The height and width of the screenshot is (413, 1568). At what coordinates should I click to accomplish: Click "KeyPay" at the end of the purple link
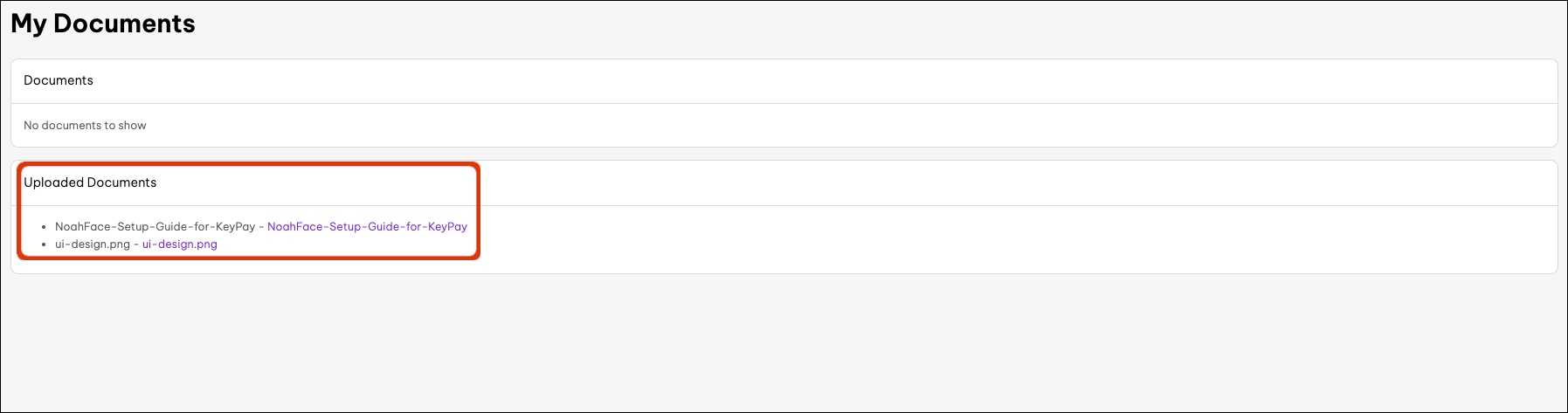click(x=447, y=226)
